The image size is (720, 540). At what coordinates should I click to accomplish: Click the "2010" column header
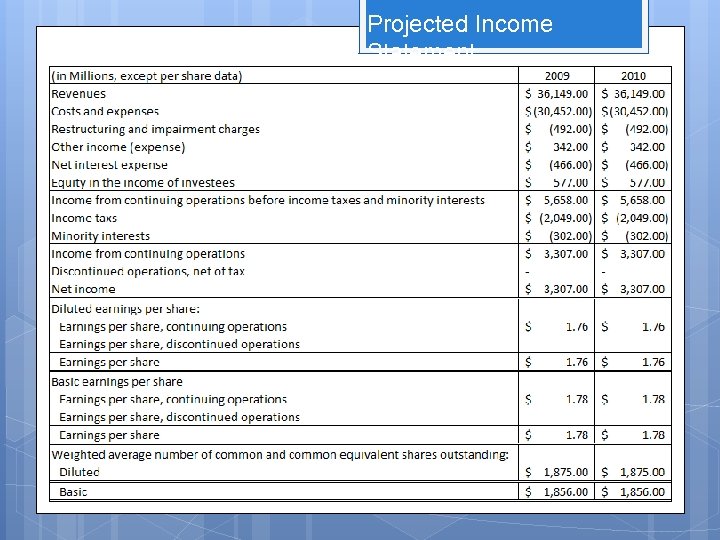633,76
